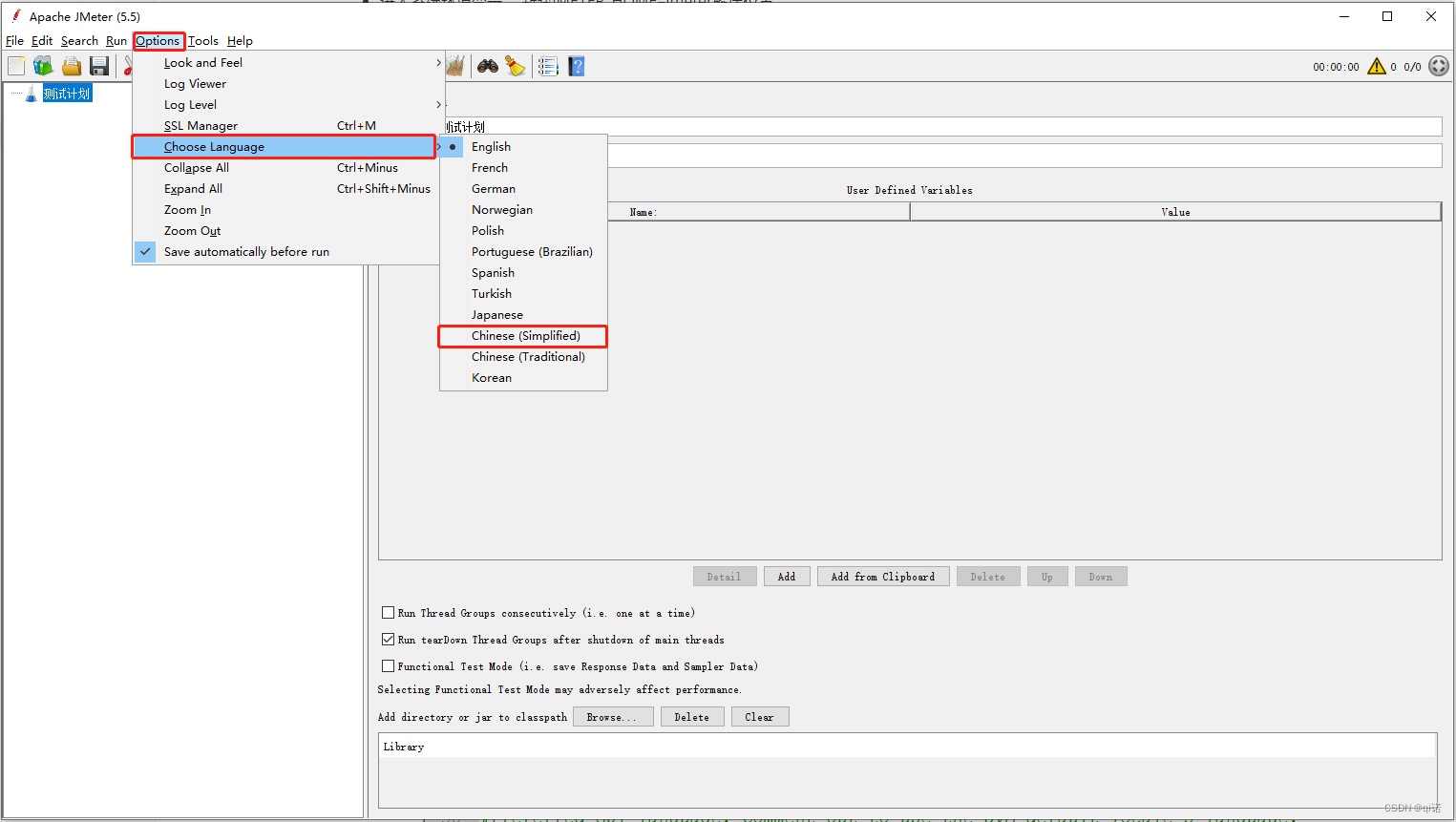Viewport: 1456px width, 822px height.
Task: Open Choose Language submenu
Action: 285,147
